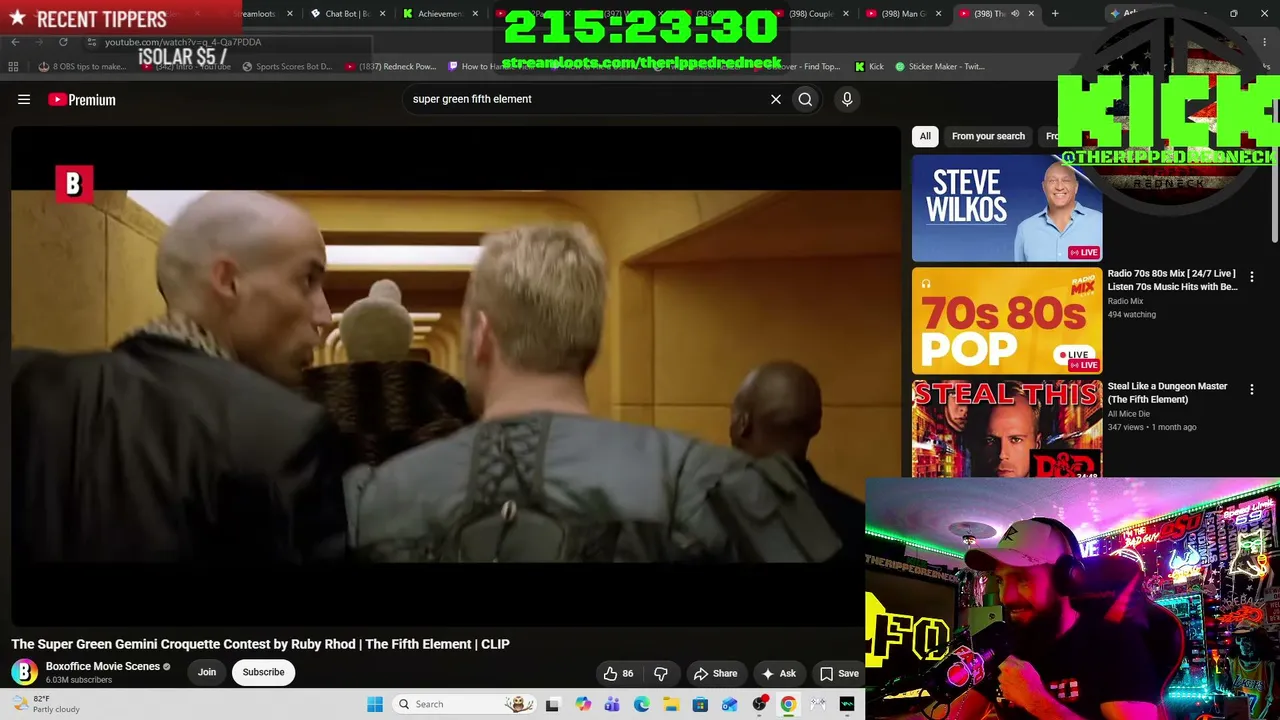Open the Sports Scores Bot bookmark
This screenshot has height=720, width=1280.
click(286, 67)
